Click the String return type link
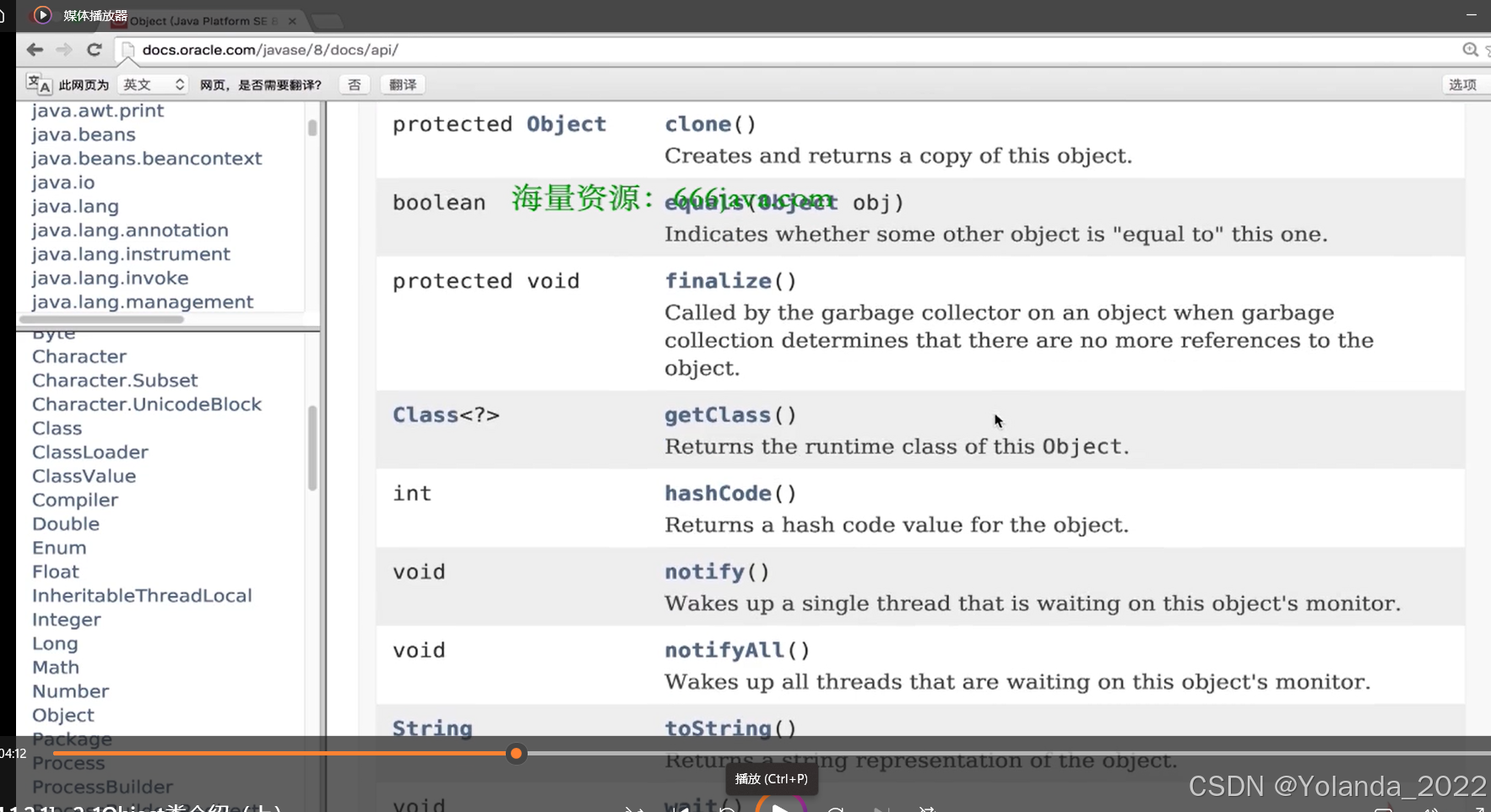 click(432, 728)
